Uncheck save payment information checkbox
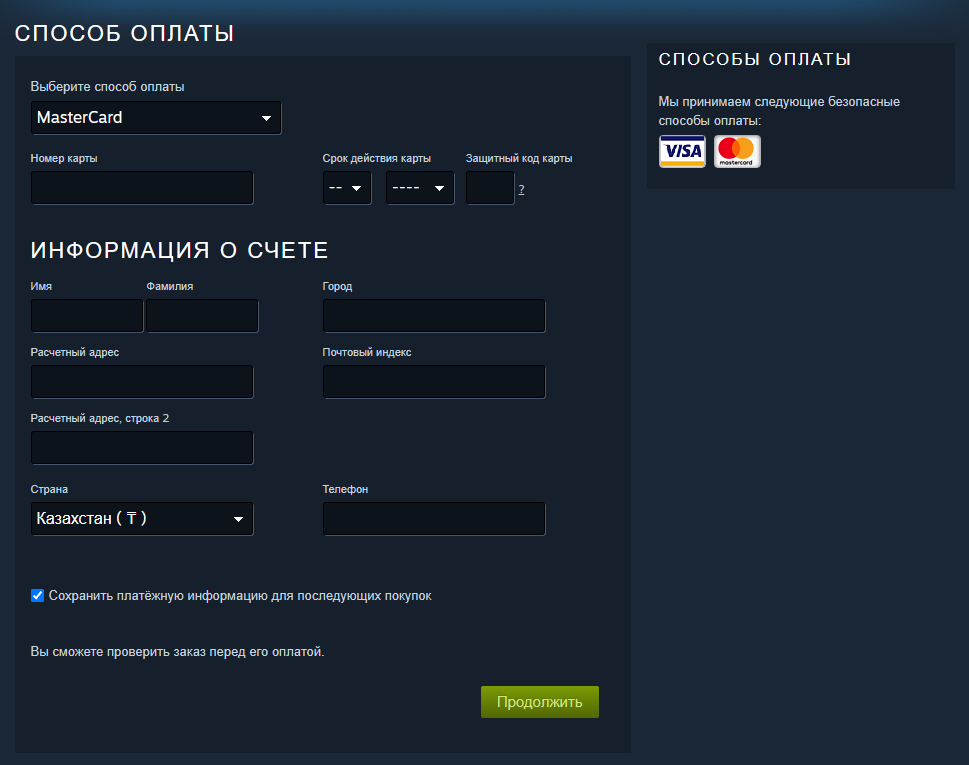 pos(38,596)
